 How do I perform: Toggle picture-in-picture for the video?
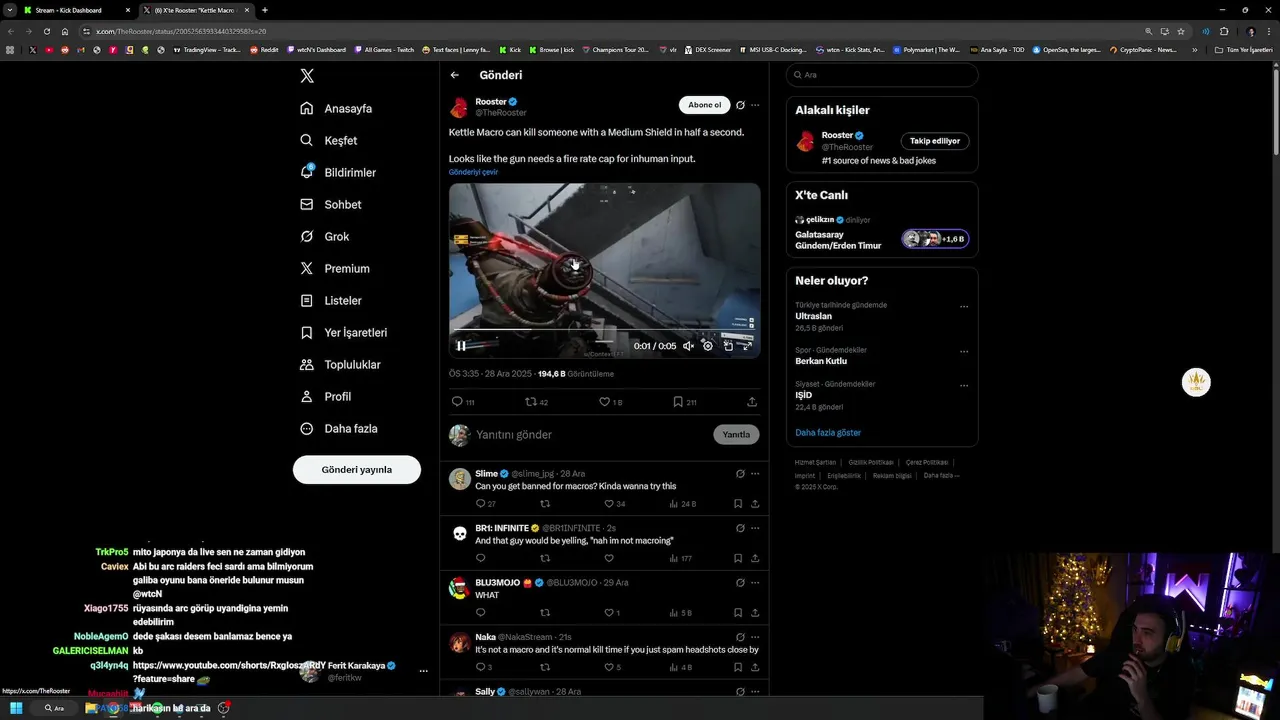point(728,346)
